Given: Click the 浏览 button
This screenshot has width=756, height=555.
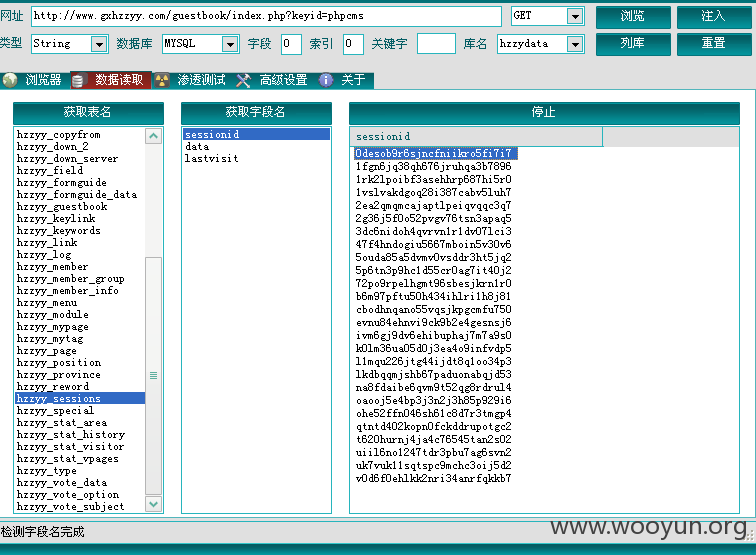Looking at the screenshot, I should pos(633,17).
